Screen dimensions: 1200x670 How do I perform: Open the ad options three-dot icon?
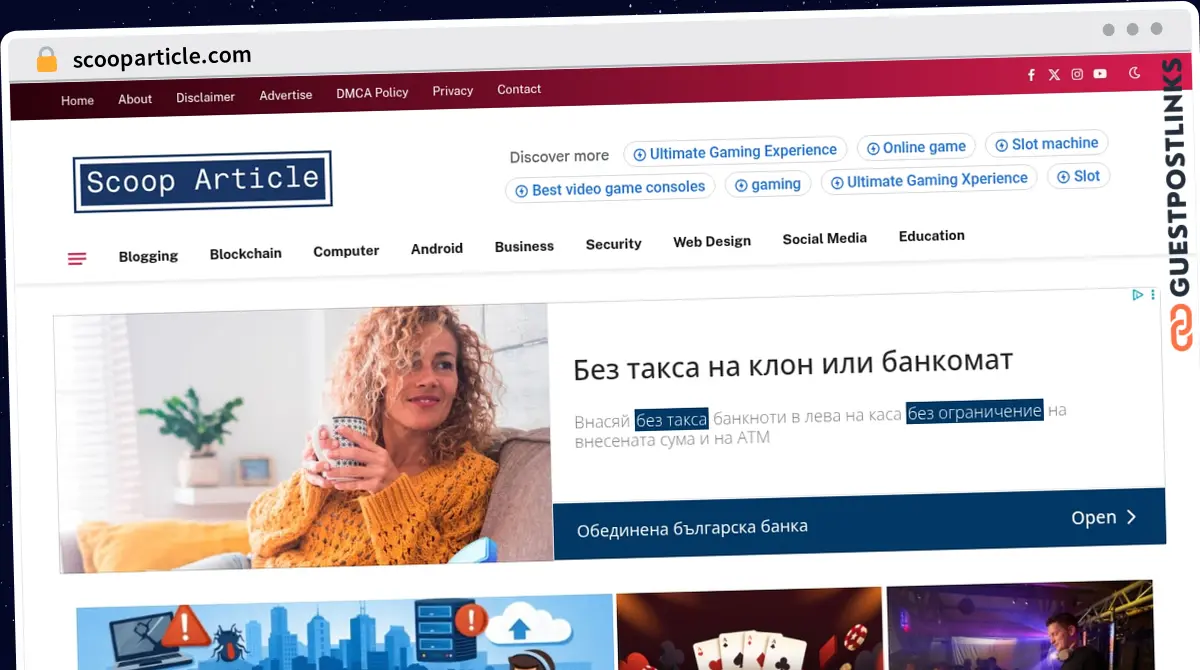pos(1152,295)
